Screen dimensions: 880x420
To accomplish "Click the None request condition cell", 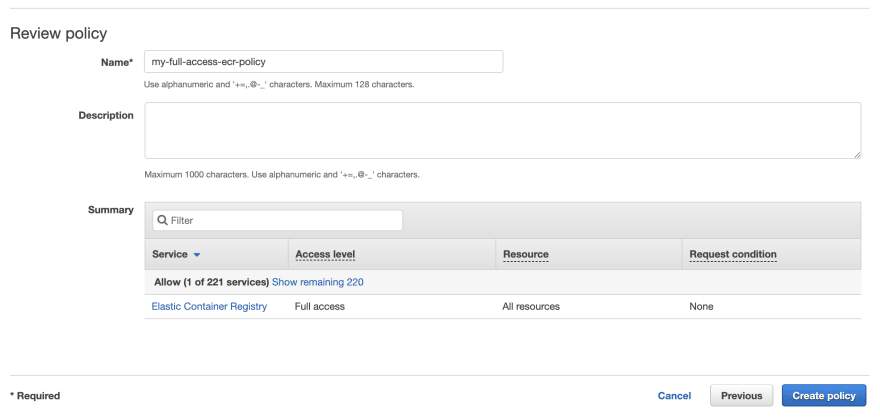I will (x=702, y=307).
